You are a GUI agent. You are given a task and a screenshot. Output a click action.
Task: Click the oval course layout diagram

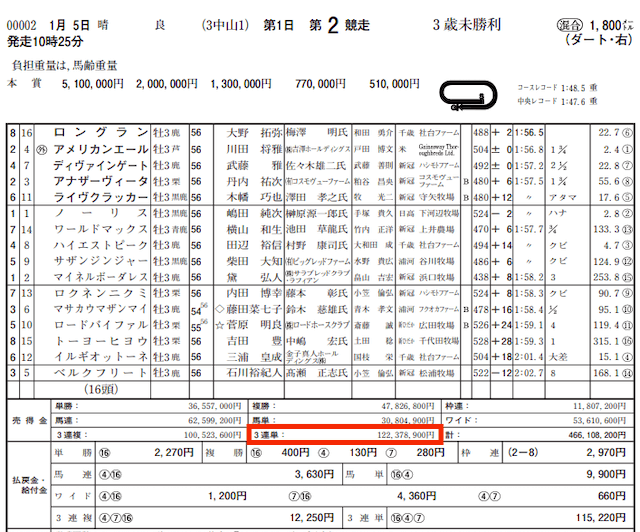point(468,96)
